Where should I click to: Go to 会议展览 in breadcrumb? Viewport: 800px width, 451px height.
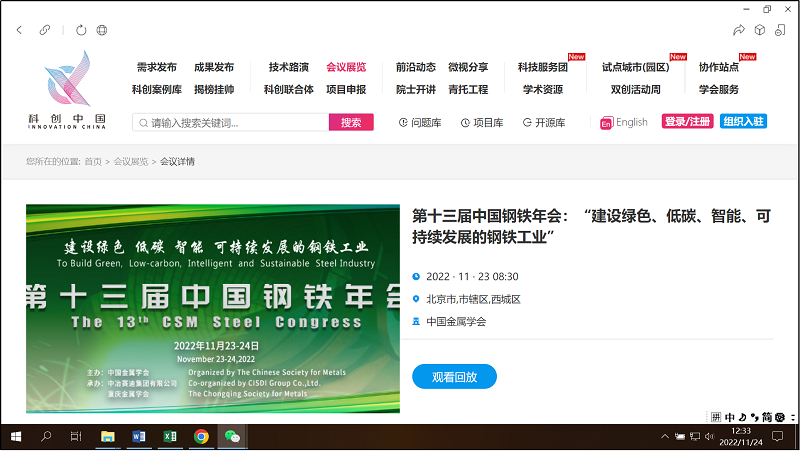click(x=131, y=162)
